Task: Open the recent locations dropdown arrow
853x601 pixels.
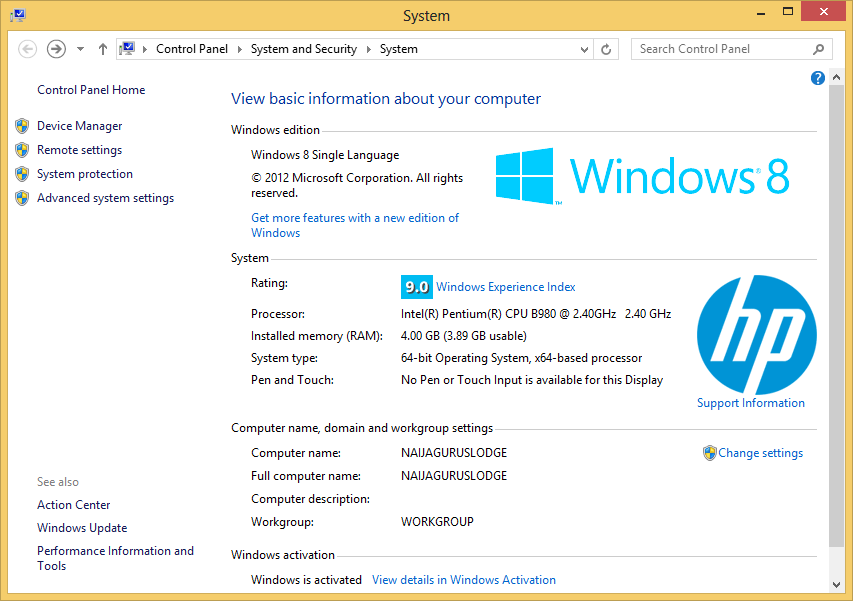Action: pos(81,49)
